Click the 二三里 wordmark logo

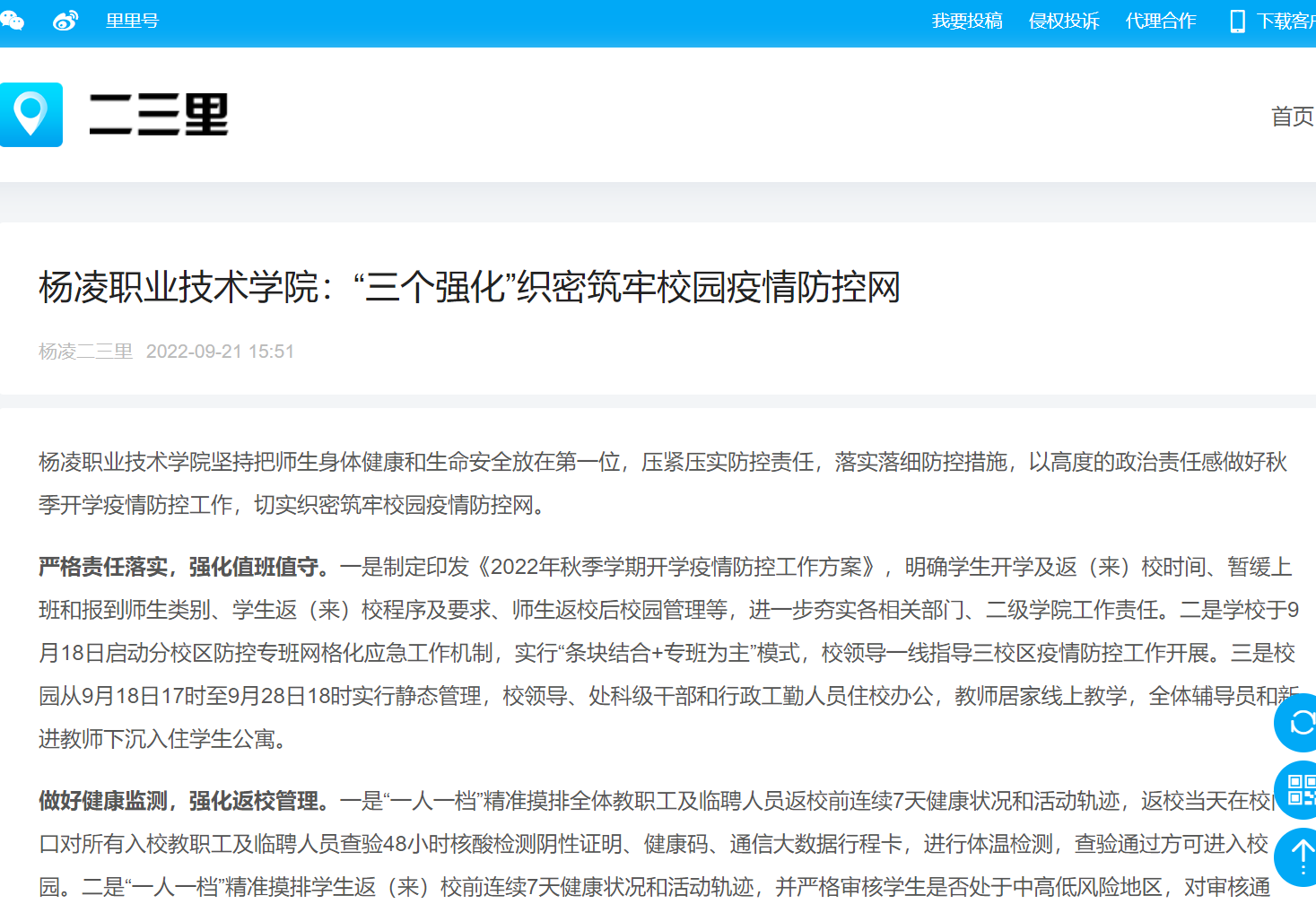(159, 115)
